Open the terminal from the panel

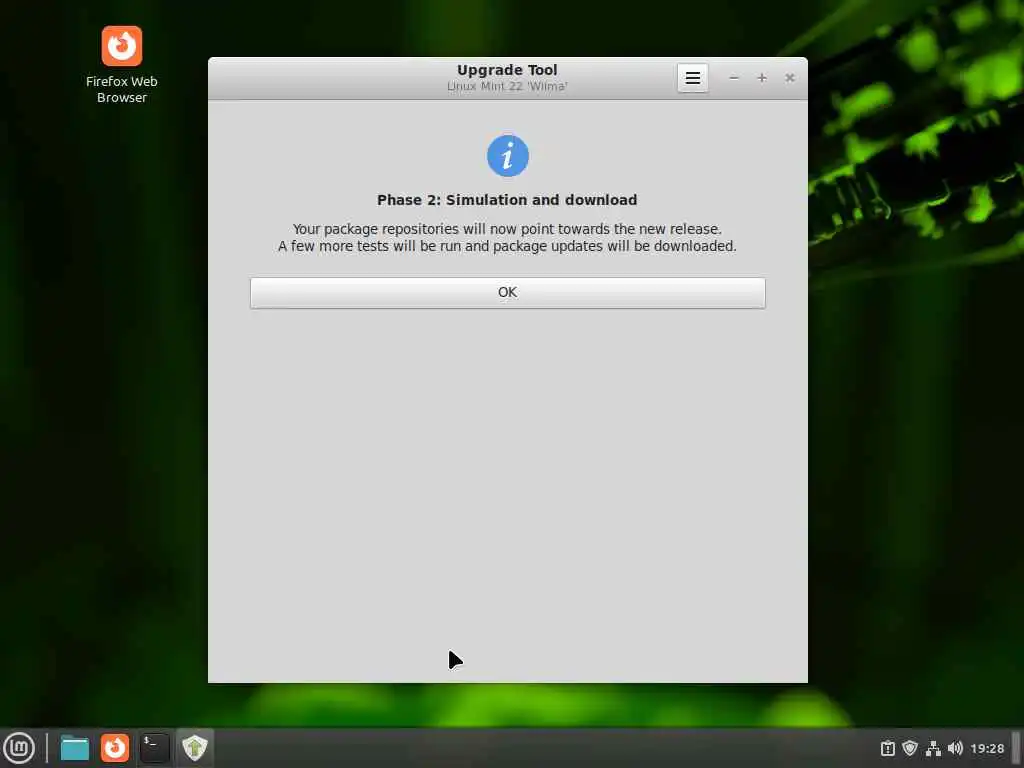(155, 748)
